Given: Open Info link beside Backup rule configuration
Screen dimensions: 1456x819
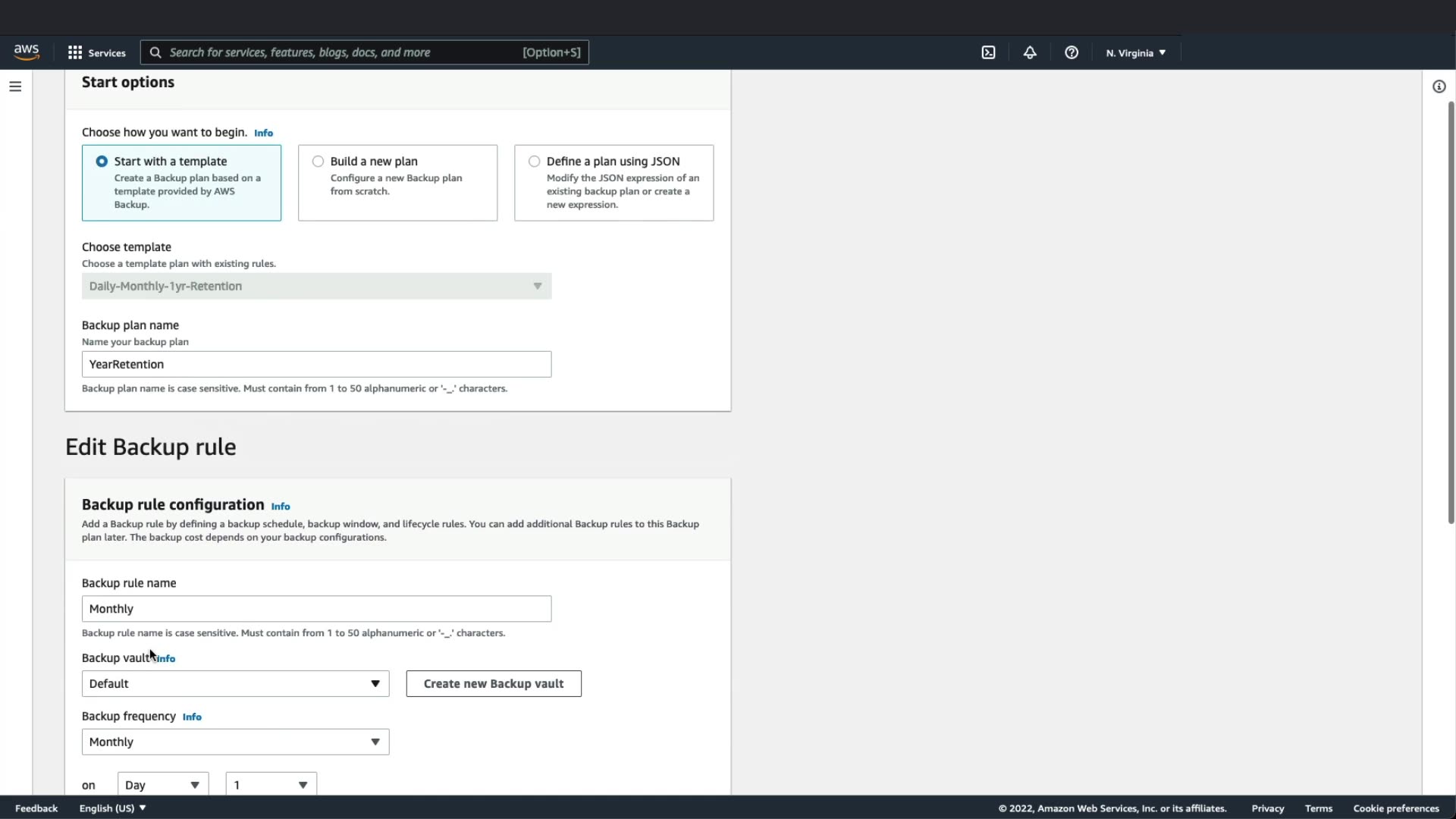Looking at the screenshot, I should [281, 507].
